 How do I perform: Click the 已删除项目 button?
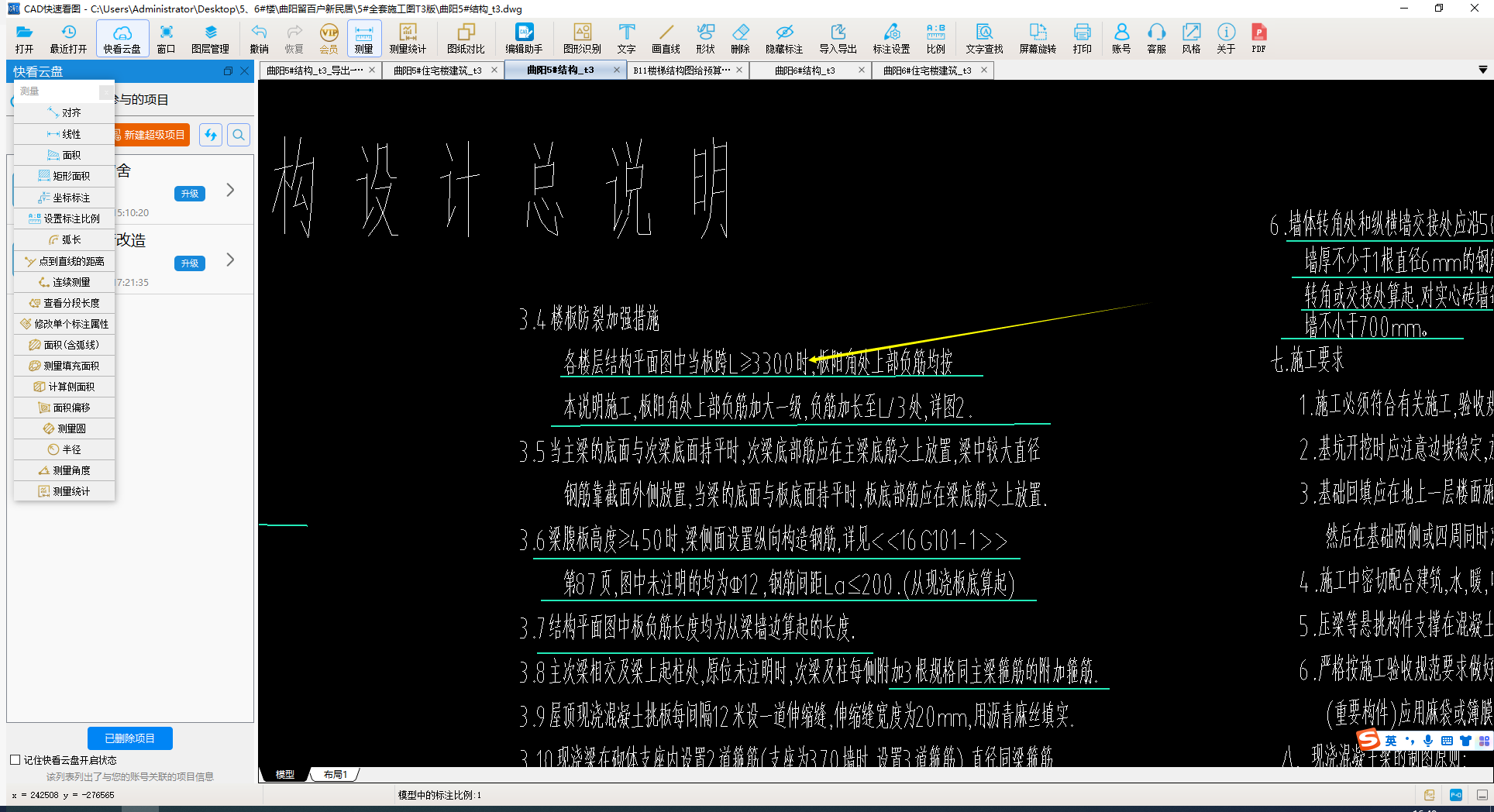pyautogui.click(x=129, y=738)
